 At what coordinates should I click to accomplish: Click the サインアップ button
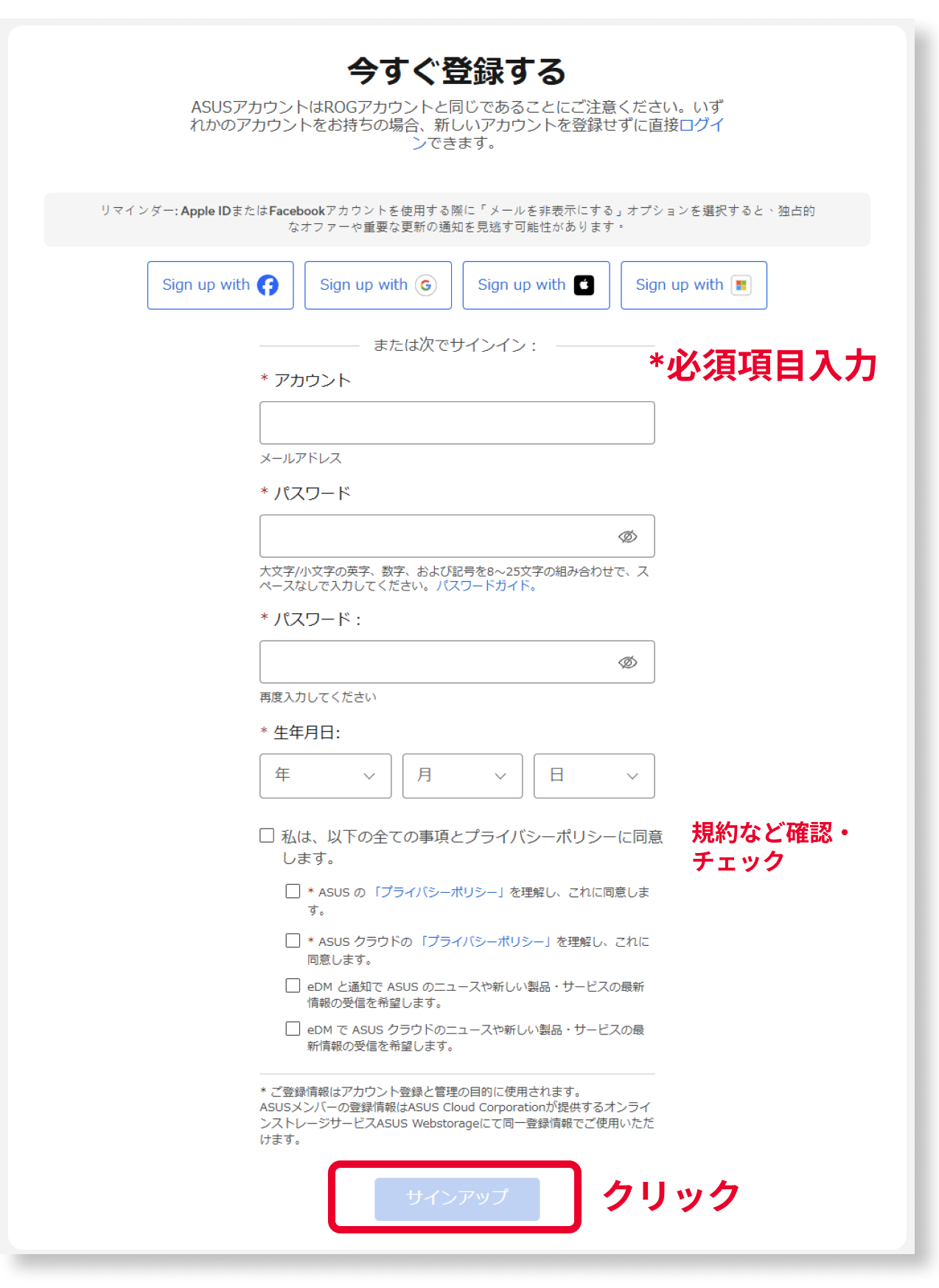(x=457, y=1198)
